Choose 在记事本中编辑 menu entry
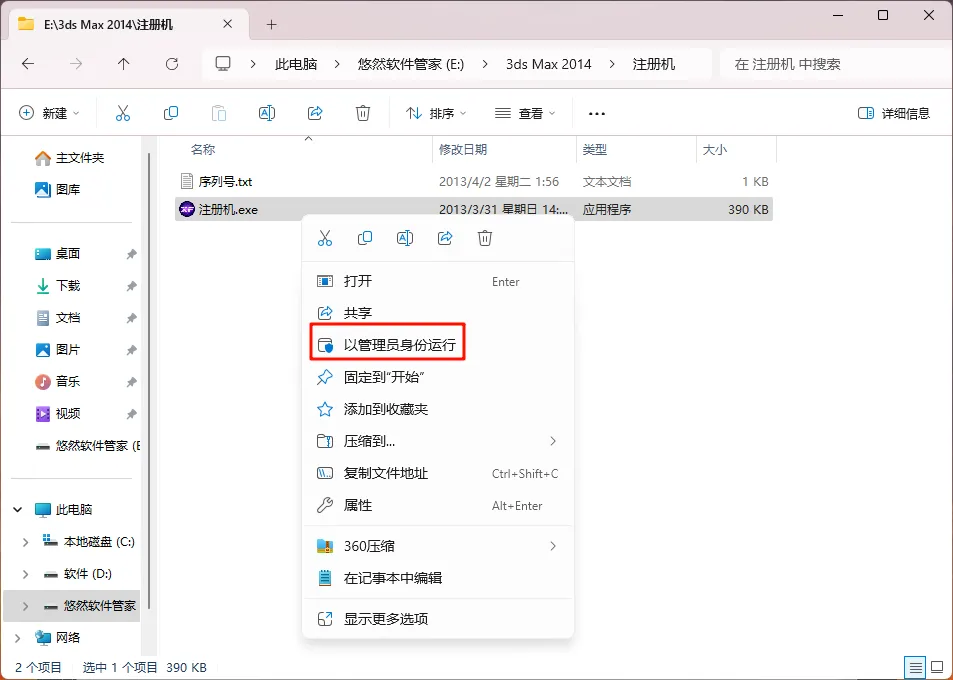953x680 pixels. (438, 578)
